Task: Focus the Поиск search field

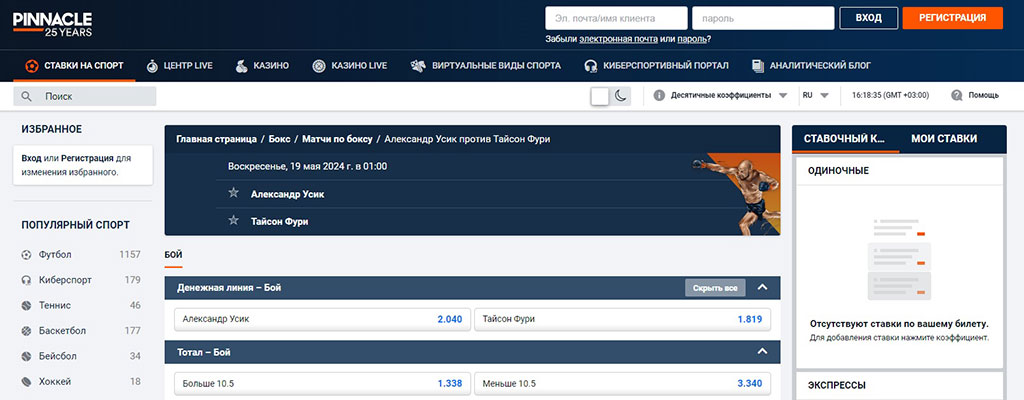Action: pyautogui.click(x=85, y=96)
